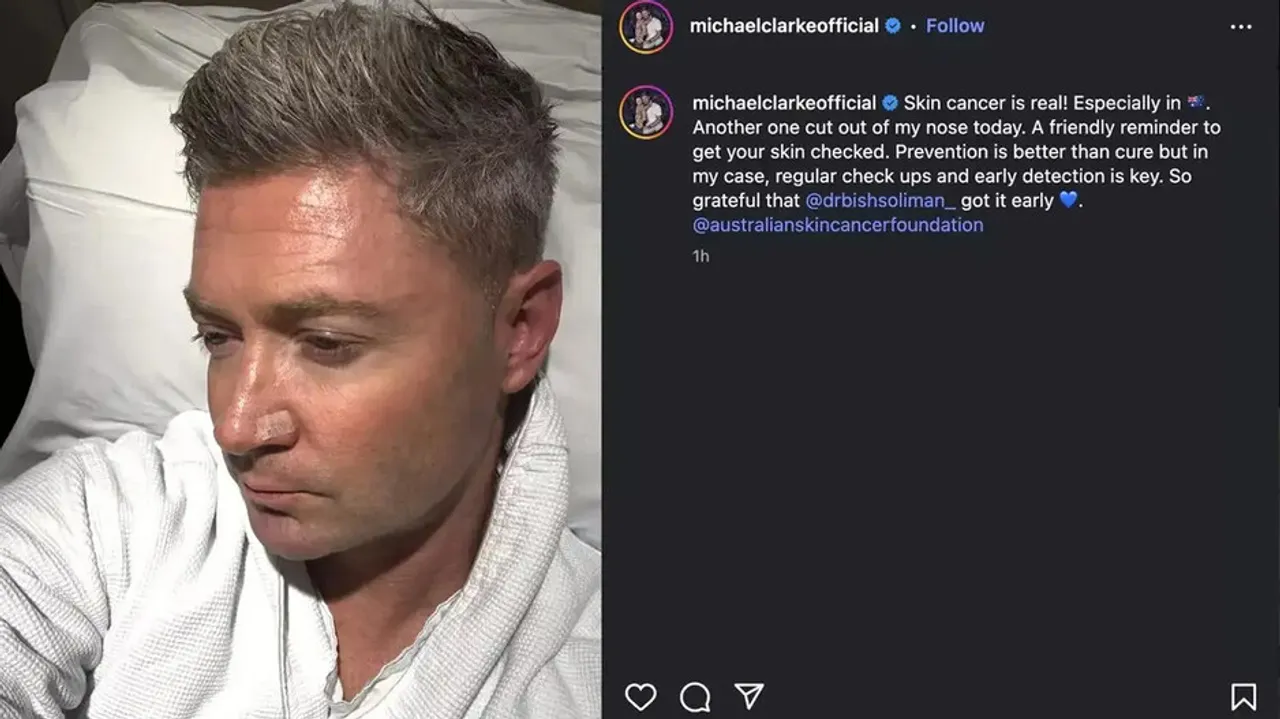Open comments via the speech bubble icon
This screenshot has width=1280, height=719.
695,696
